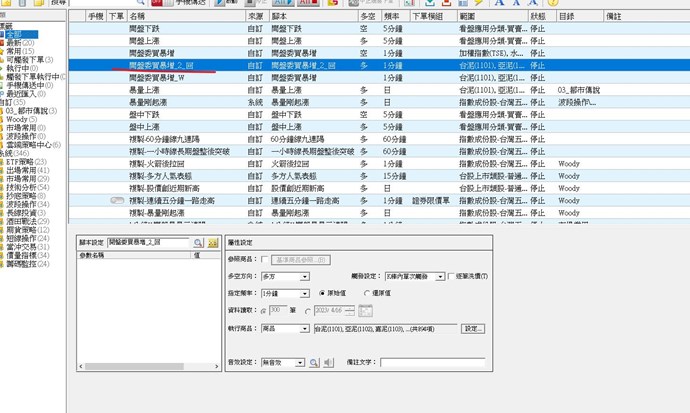The width and height of the screenshot is (690, 413).
Task: Click the 備註文字 input field
Action: tap(432, 362)
